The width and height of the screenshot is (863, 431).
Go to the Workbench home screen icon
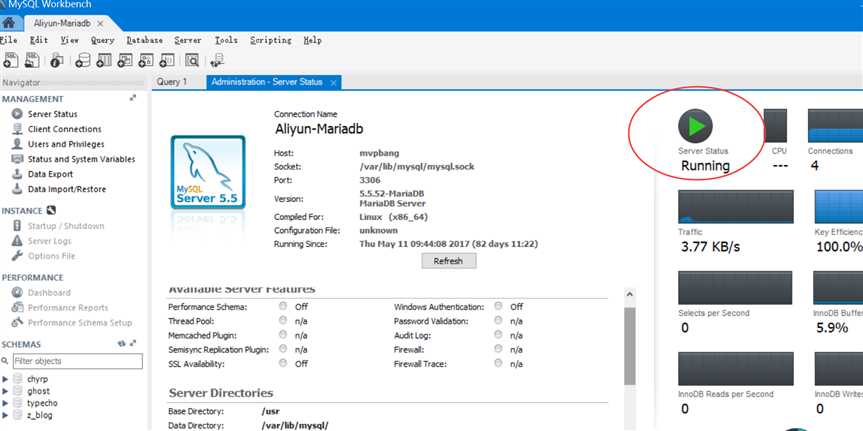[x=9, y=23]
